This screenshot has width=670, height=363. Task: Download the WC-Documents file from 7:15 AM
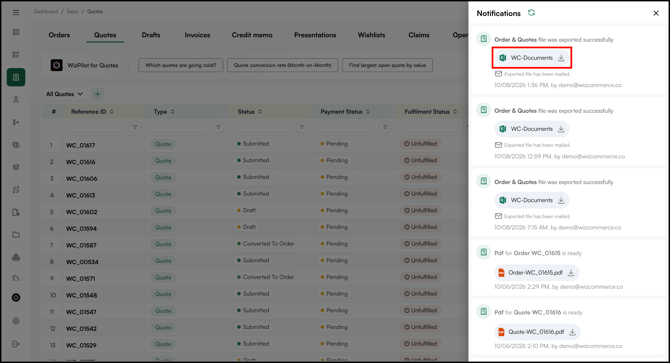pos(561,200)
